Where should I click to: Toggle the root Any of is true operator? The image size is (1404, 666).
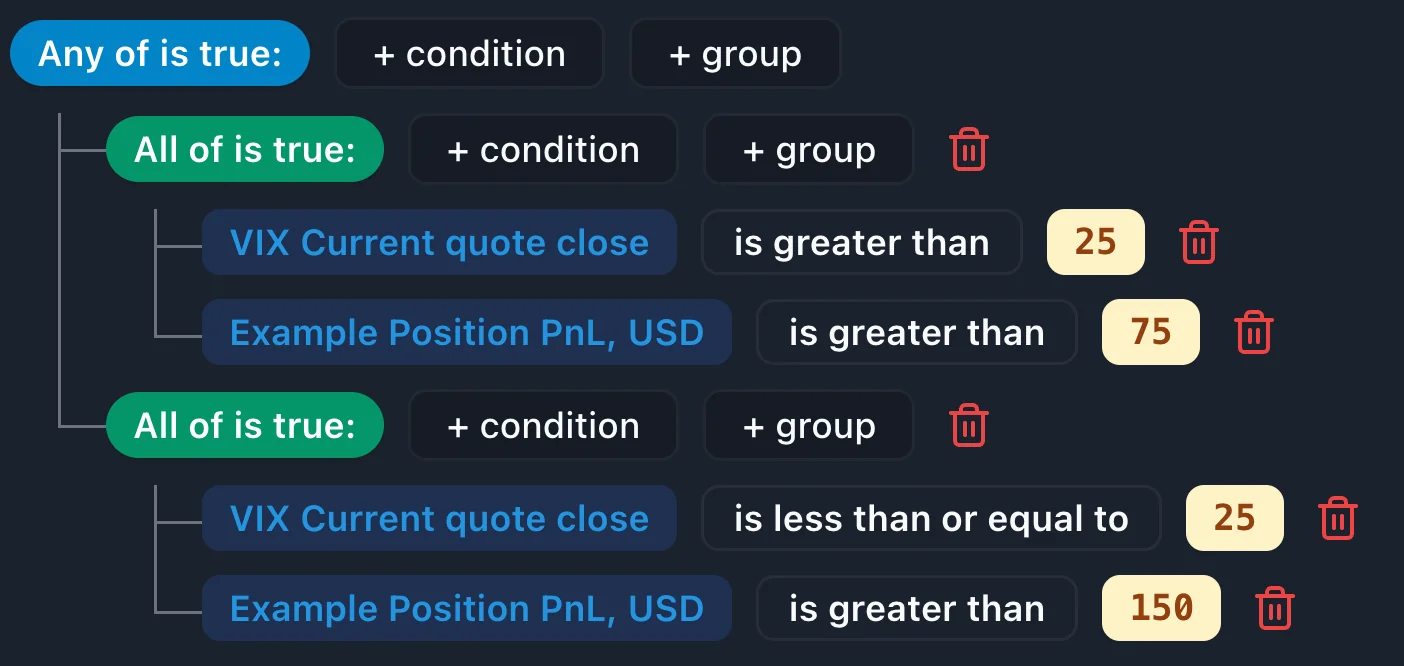[x=159, y=53]
